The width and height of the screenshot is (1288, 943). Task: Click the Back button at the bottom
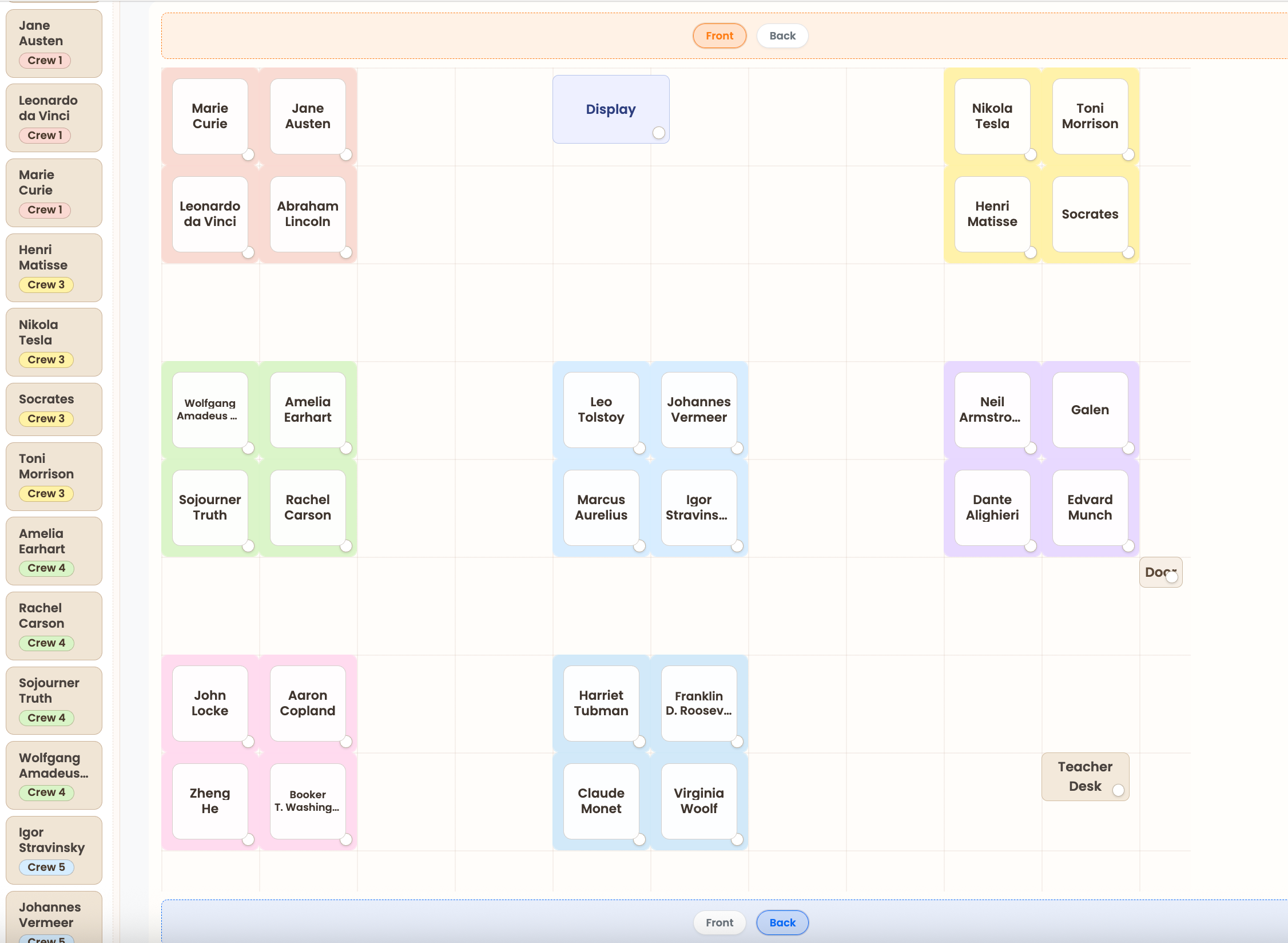[782, 922]
